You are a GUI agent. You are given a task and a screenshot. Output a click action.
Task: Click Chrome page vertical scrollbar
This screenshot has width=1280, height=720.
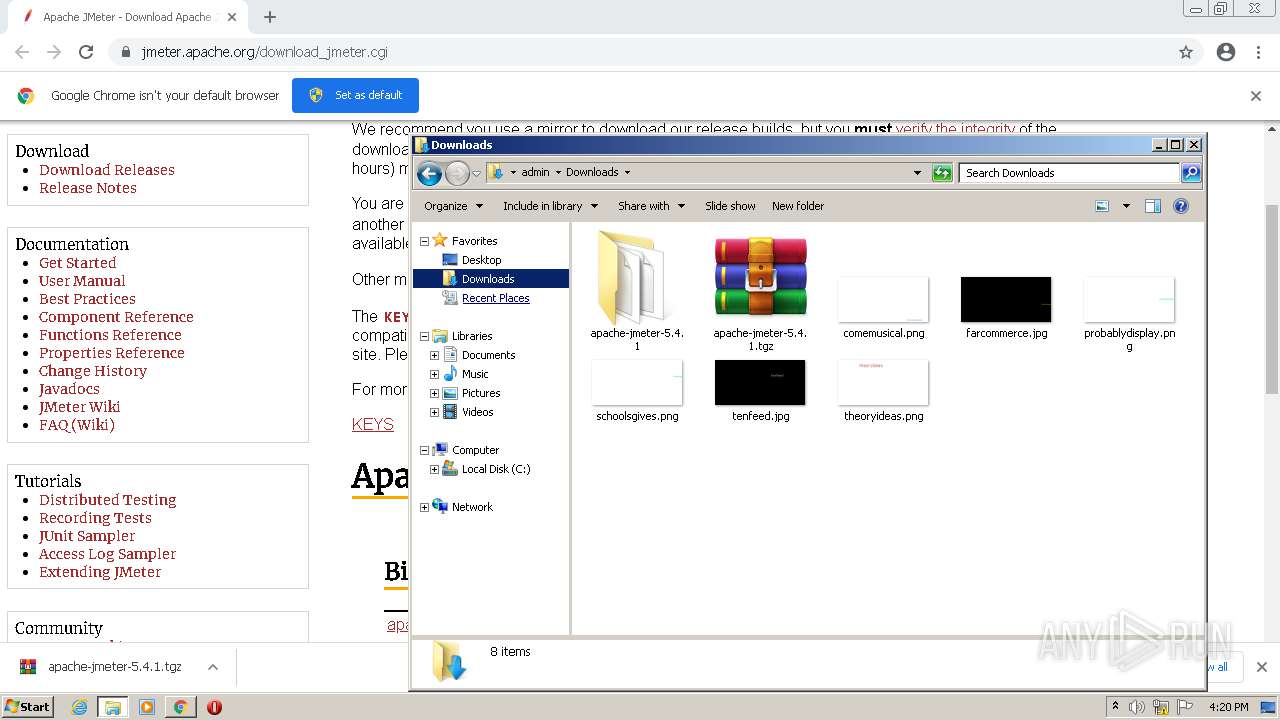point(1272,300)
